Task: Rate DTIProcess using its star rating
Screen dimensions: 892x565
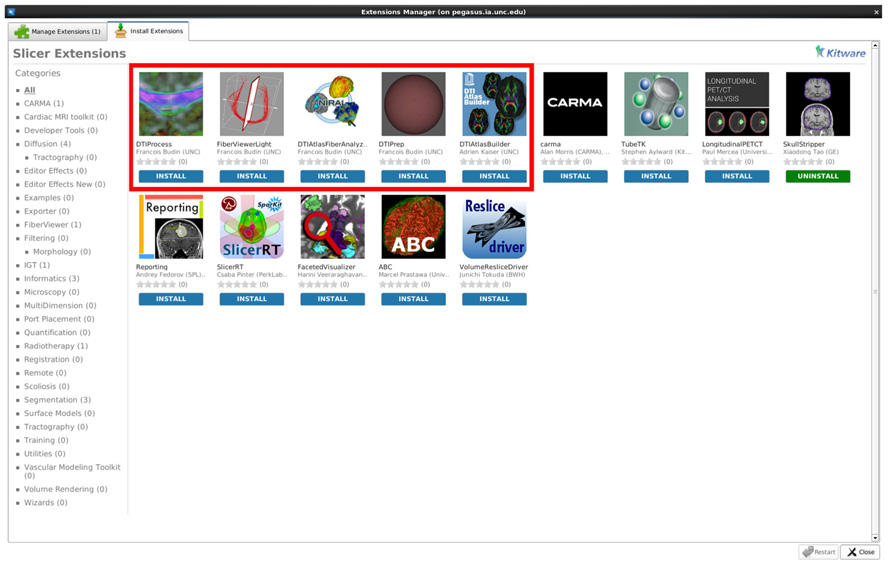Action: coord(156,162)
